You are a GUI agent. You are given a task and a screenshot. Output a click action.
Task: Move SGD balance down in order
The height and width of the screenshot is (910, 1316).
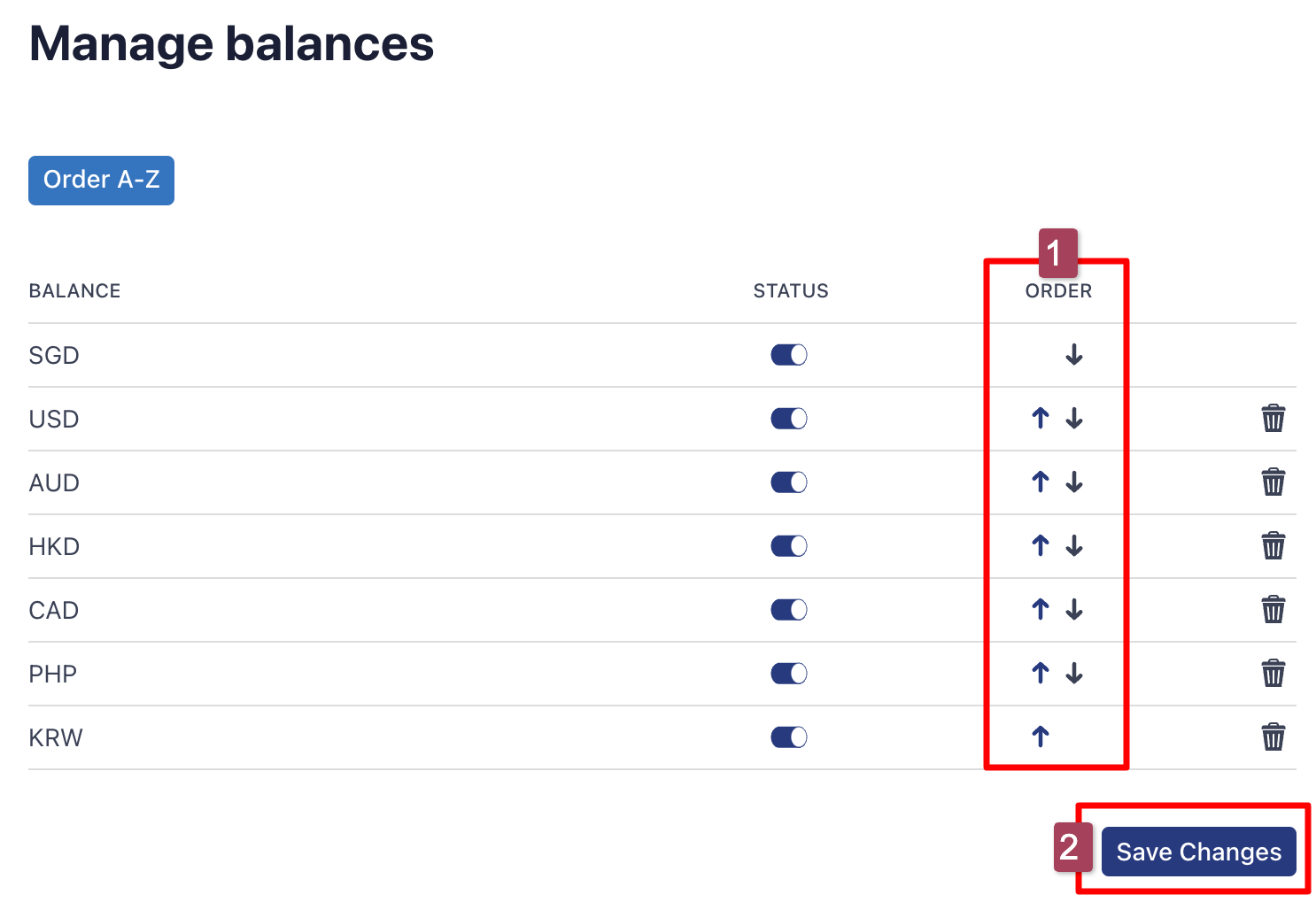click(x=1074, y=355)
